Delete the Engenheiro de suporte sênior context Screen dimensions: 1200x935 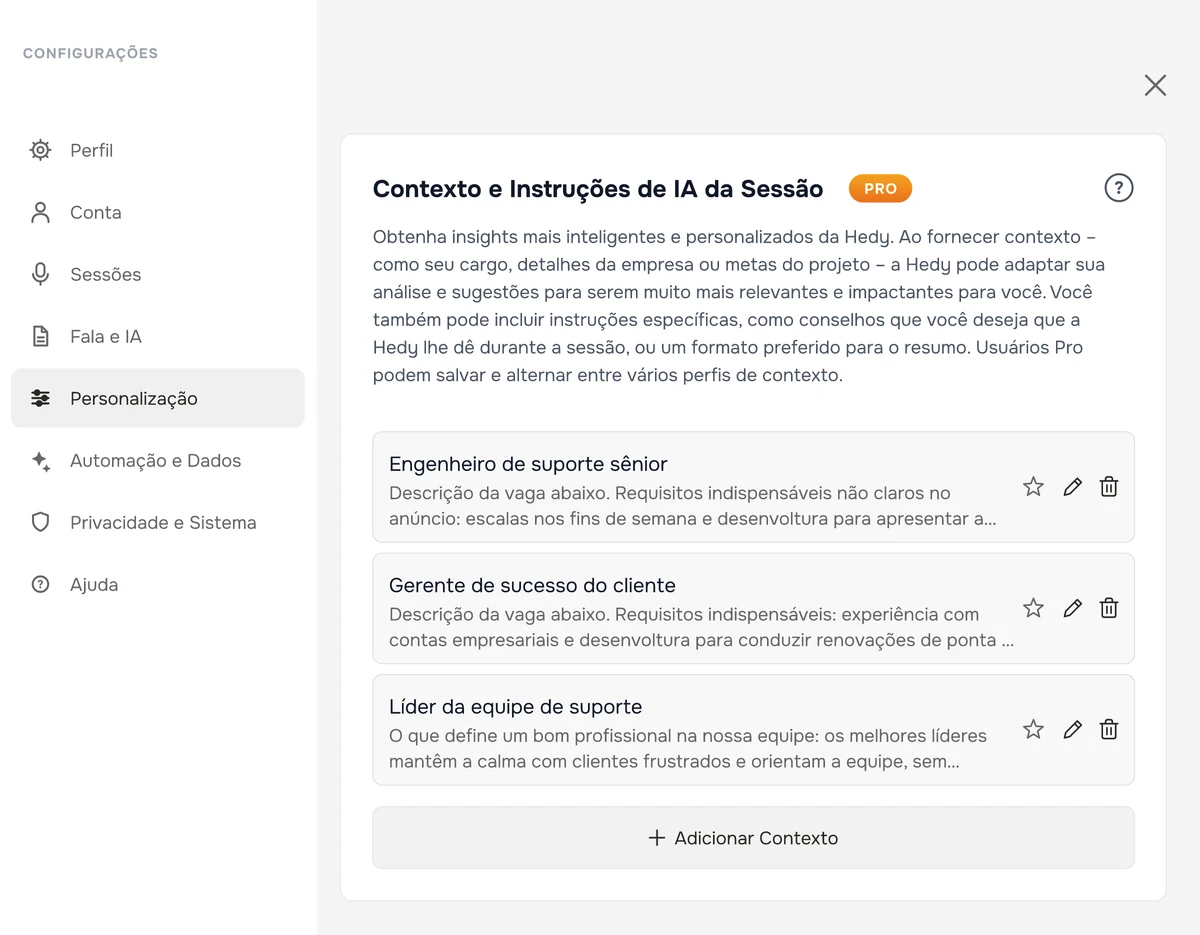click(x=1109, y=487)
